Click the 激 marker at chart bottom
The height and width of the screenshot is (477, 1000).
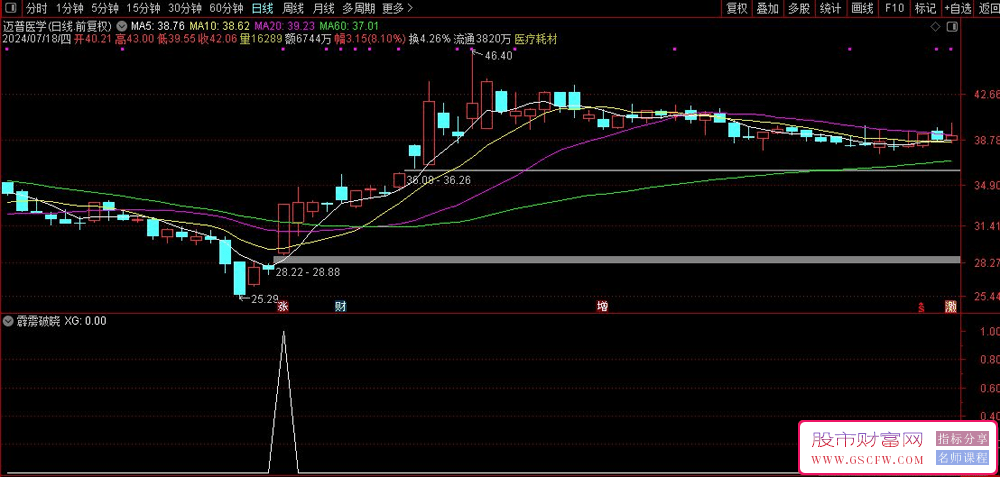click(951, 307)
